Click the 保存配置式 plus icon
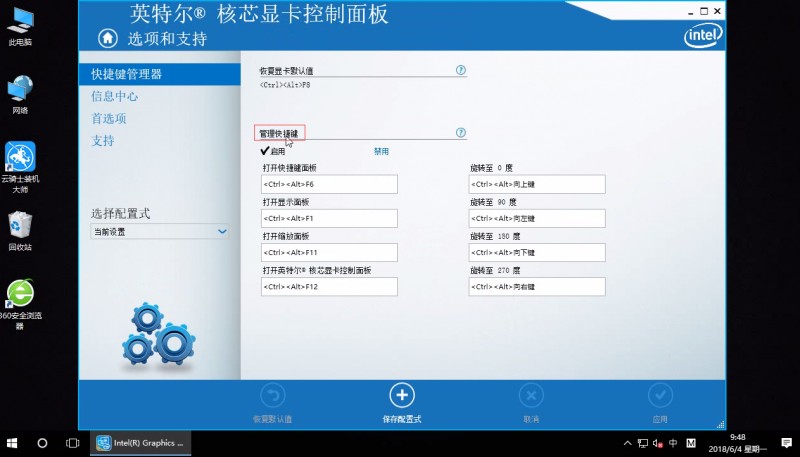This screenshot has width=800, height=457. point(402,395)
